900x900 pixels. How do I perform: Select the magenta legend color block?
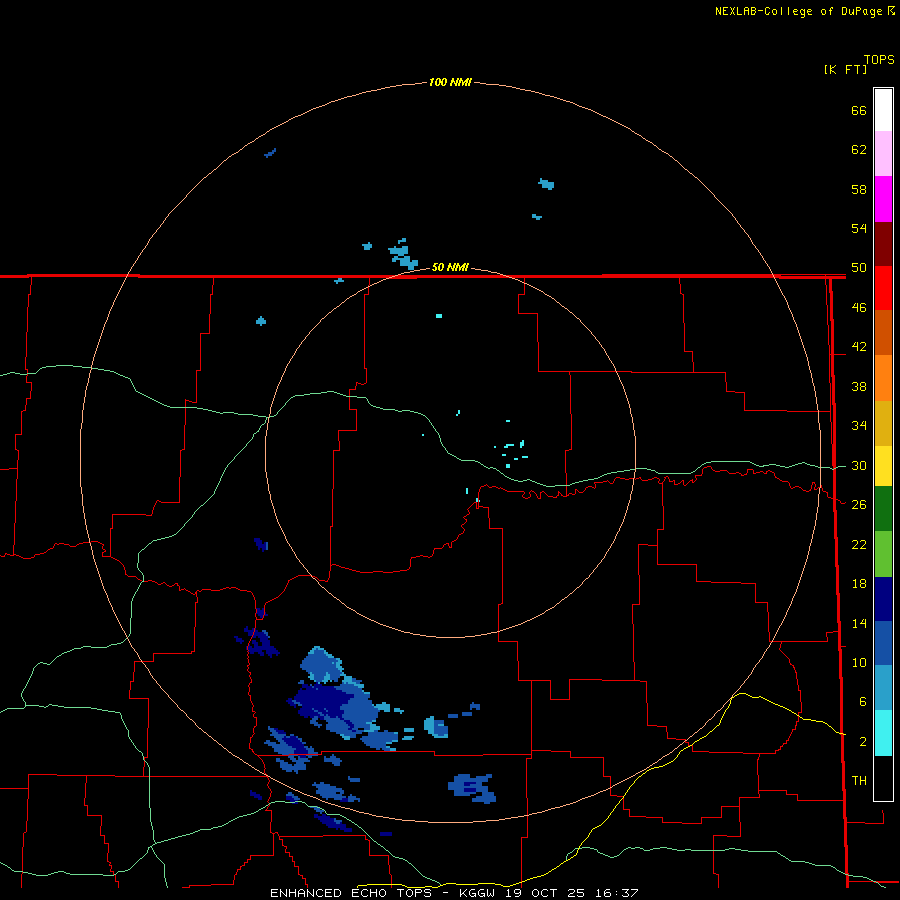point(883,199)
